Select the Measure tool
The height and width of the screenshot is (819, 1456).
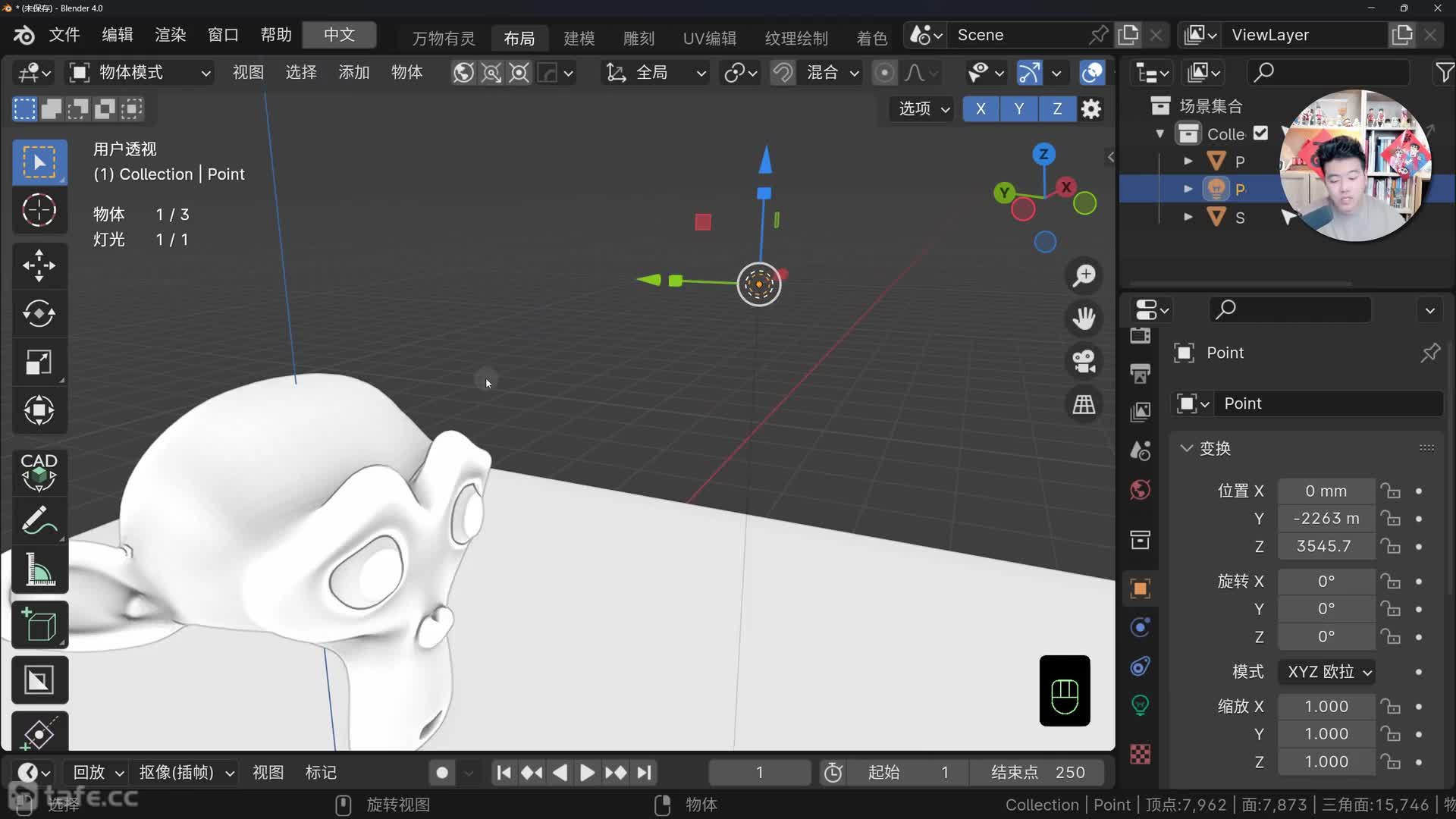pyautogui.click(x=39, y=570)
